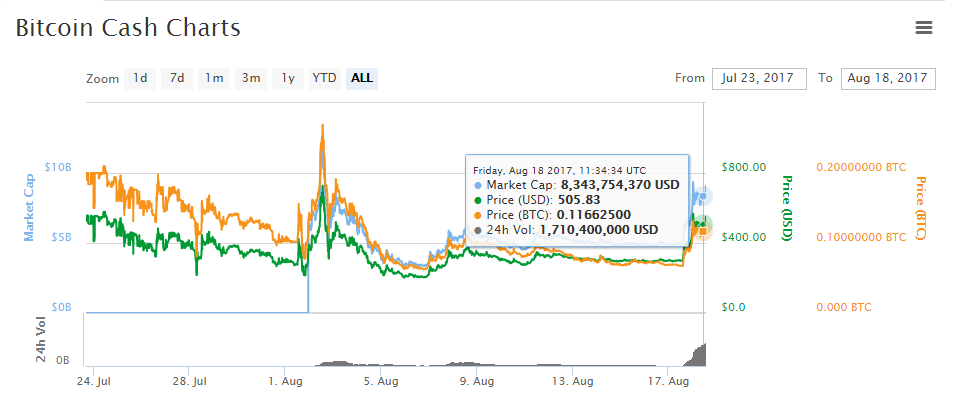Click the 28. Jul date label

(189, 381)
